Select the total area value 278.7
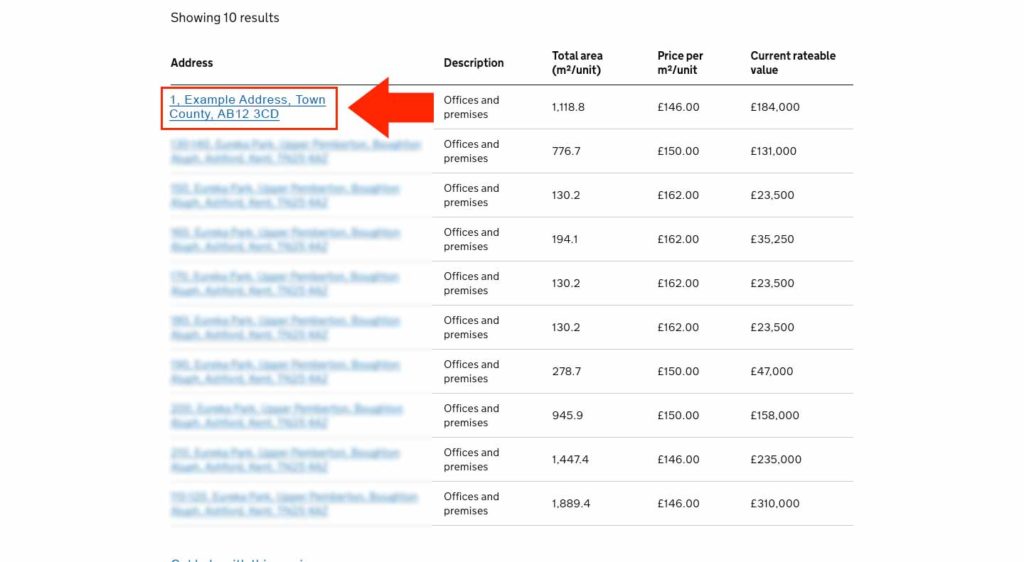The height and width of the screenshot is (562, 1024). coord(566,371)
